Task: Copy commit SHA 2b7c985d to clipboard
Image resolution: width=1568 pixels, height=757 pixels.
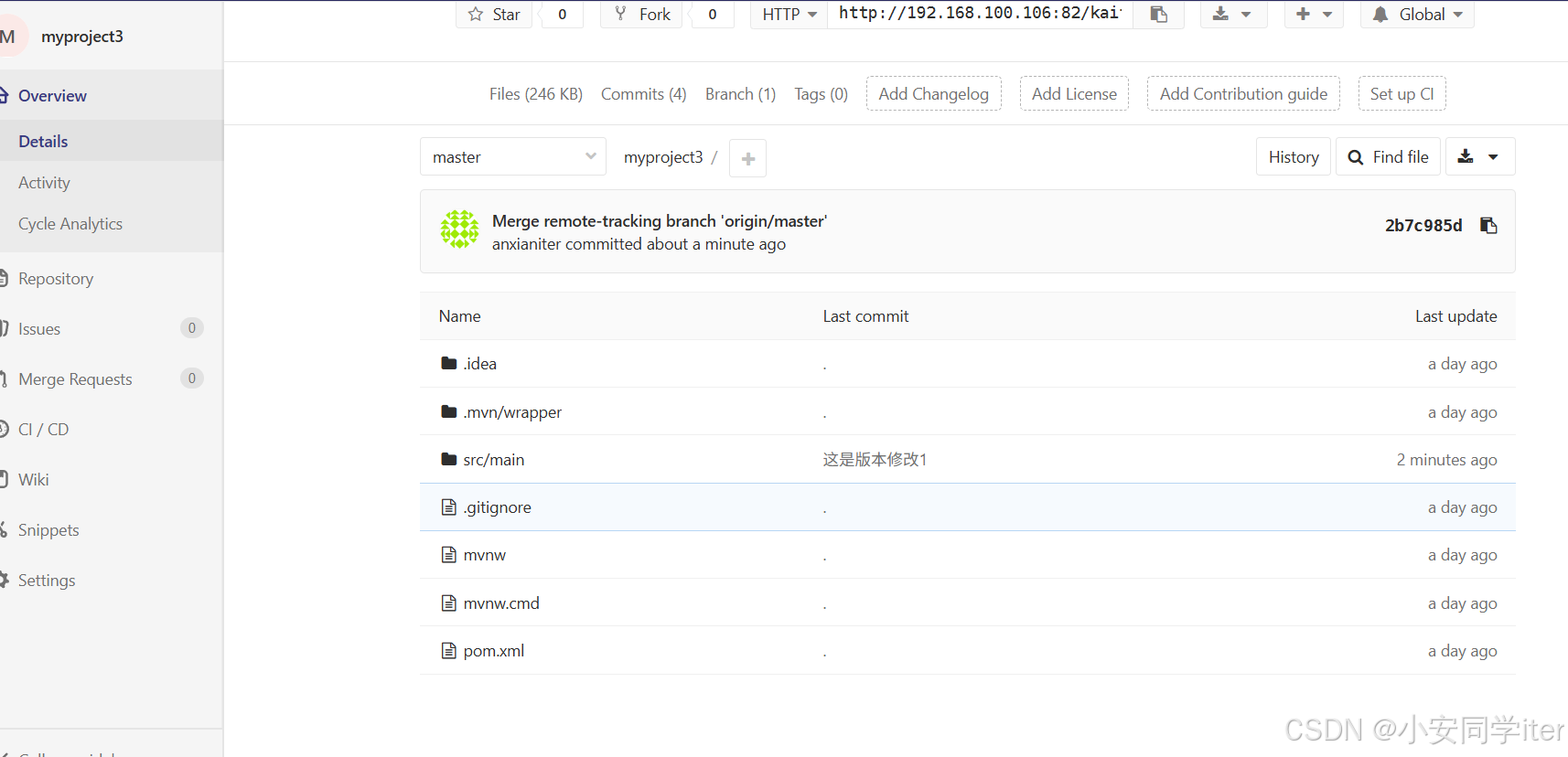Action: (x=1488, y=226)
